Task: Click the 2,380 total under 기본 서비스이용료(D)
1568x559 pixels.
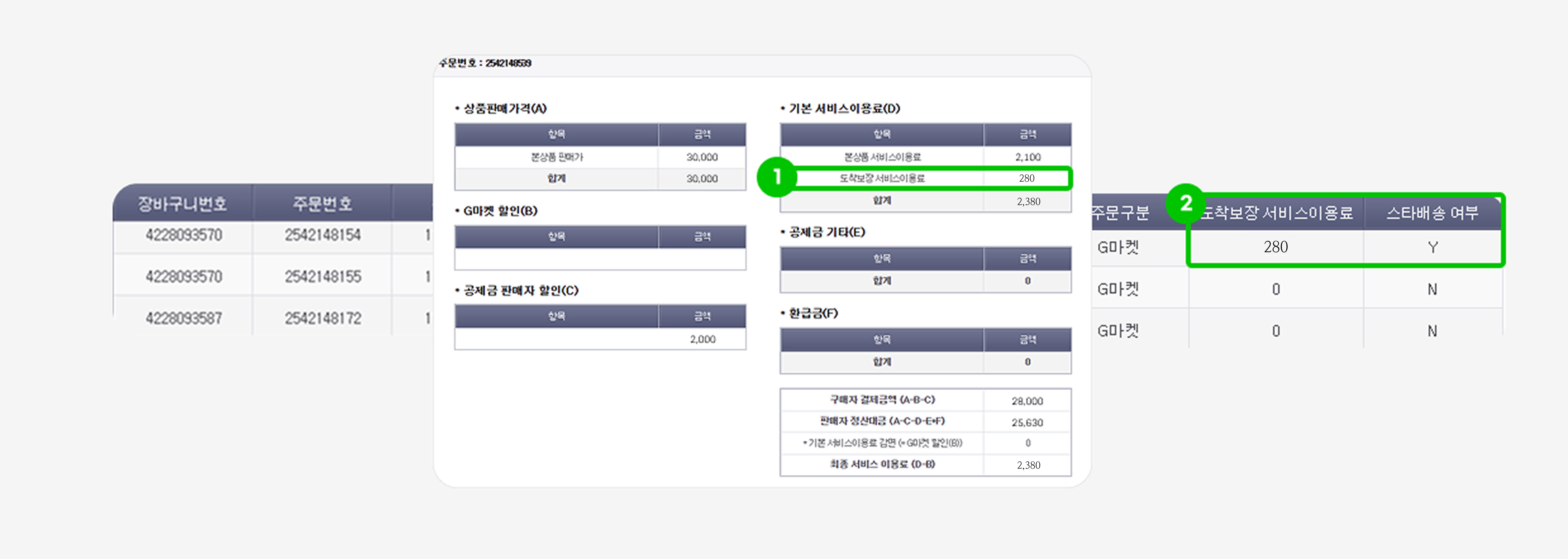Action: click(x=1028, y=201)
